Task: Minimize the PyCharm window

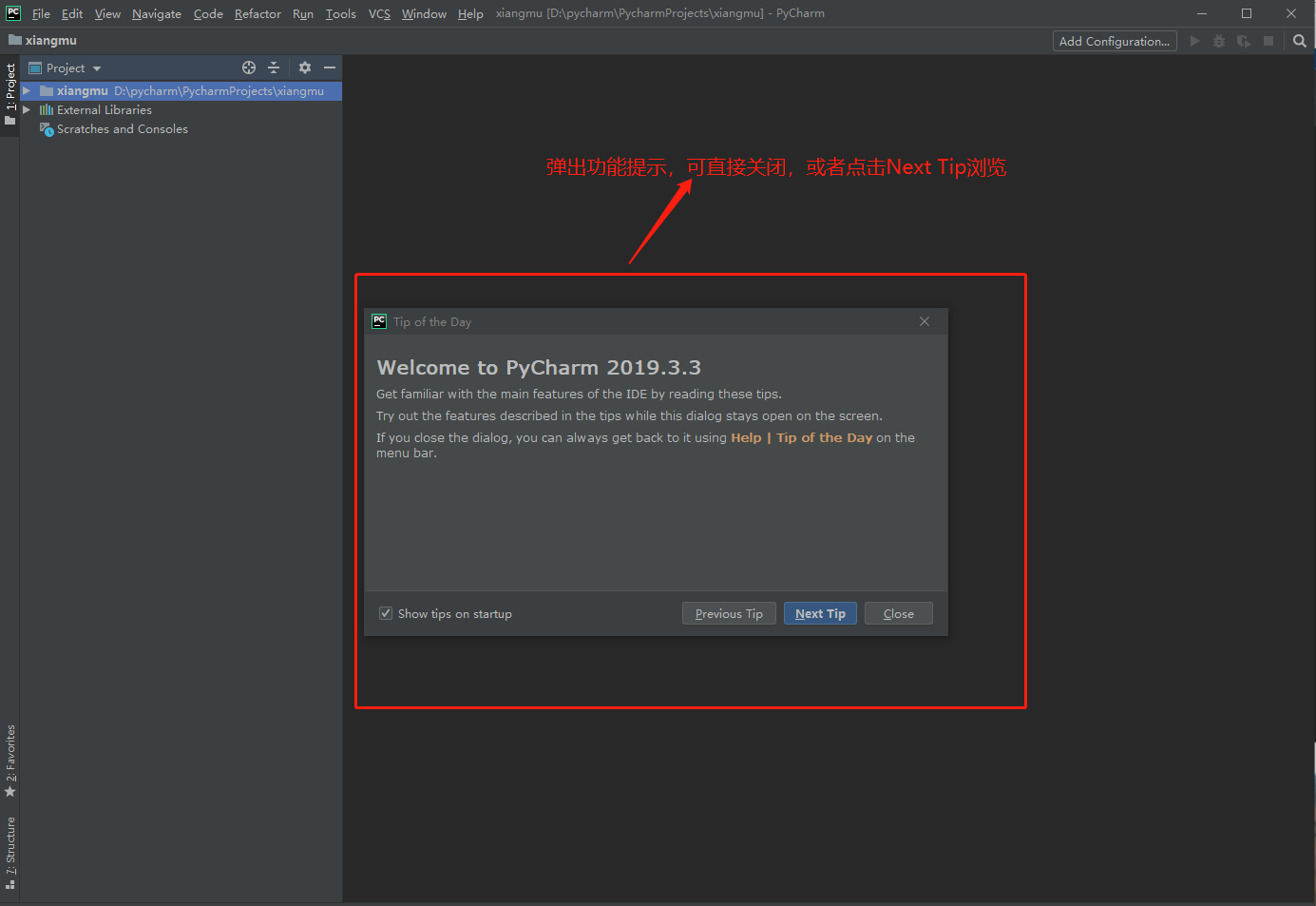Action: [1202, 13]
